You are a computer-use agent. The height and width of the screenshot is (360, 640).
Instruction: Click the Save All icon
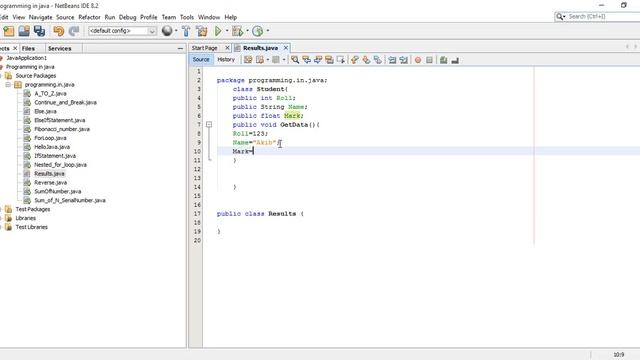click(40, 31)
